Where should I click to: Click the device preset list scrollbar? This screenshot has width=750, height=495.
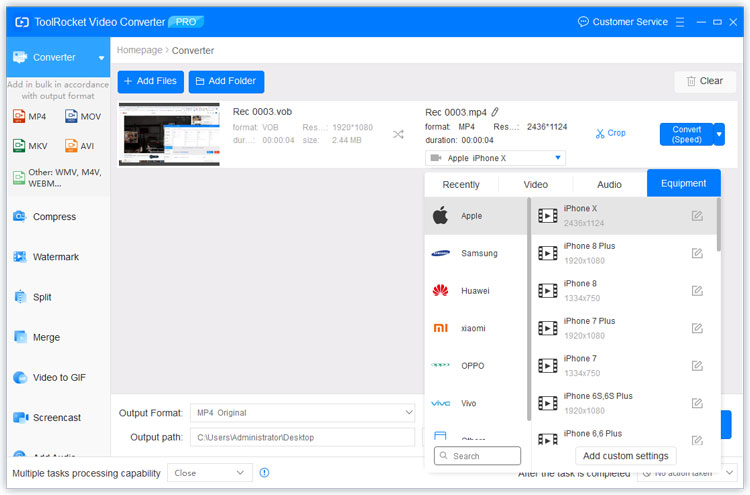point(718,225)
